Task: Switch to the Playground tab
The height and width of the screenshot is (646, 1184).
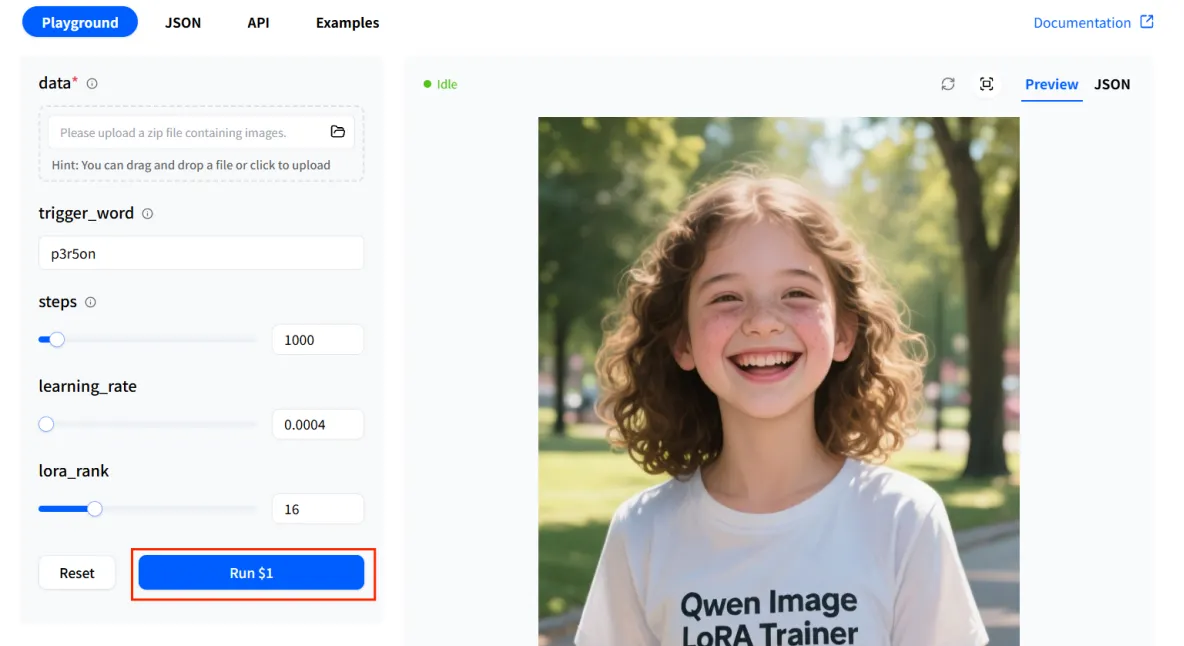Action: [80, 23]
